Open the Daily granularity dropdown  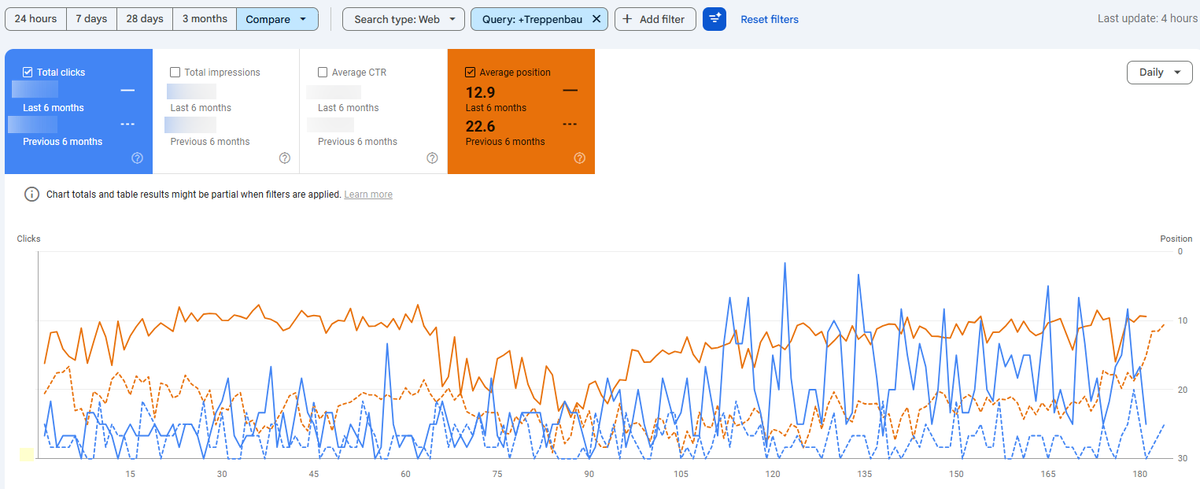click(x=1160, y=72)
